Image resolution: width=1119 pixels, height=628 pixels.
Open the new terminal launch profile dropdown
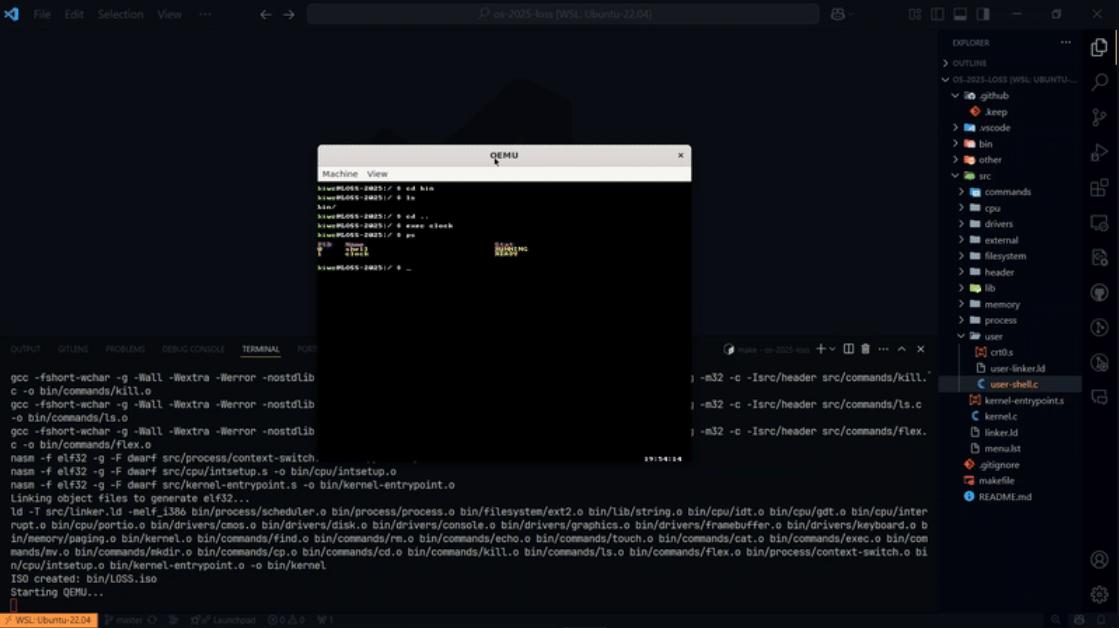tap(832, 349)
